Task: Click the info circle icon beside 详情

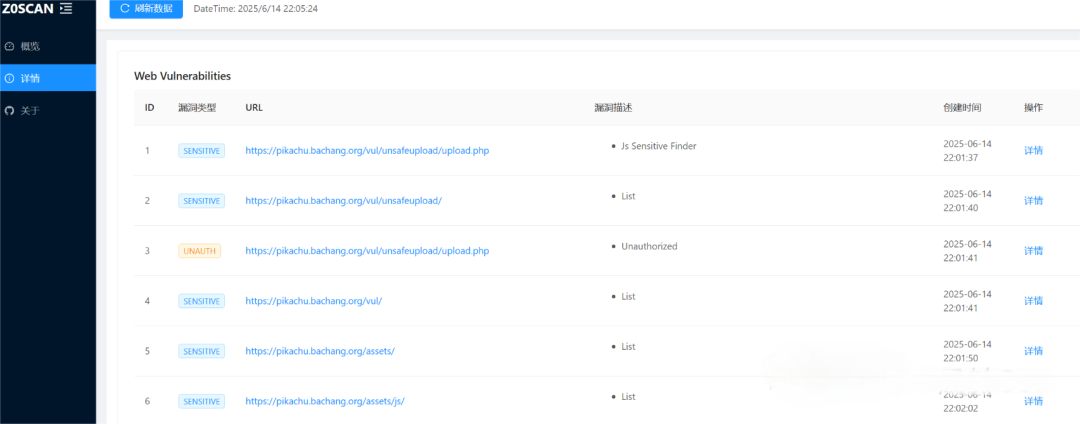Action: click(x=10, y=78)
